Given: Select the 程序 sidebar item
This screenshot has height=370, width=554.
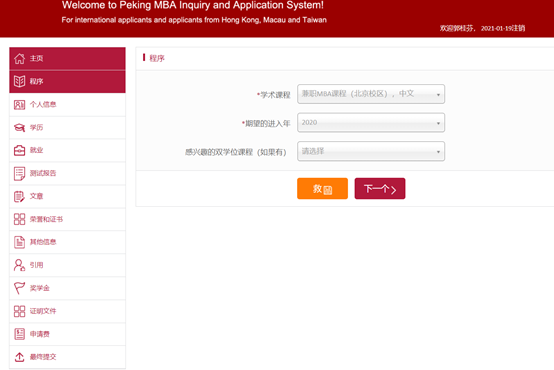Looking at the screenshot, I should [67, 82].
